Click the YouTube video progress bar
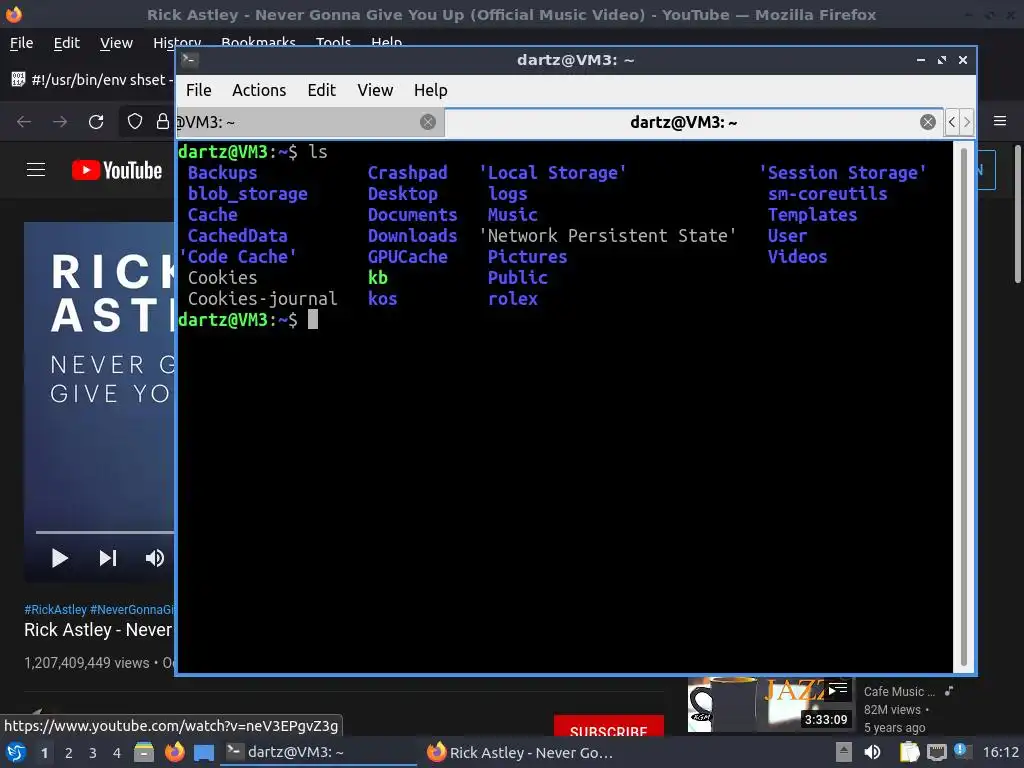 click(105, 532)
